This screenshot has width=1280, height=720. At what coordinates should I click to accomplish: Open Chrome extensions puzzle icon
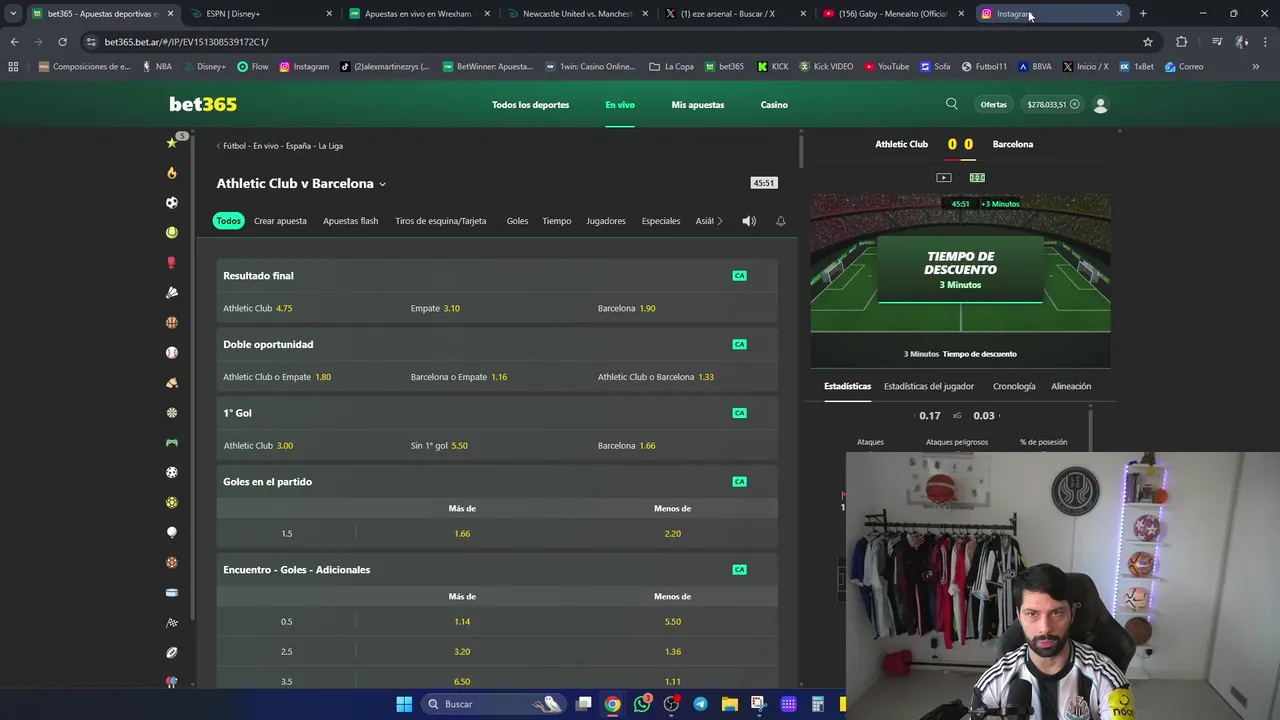click(1182, 42)
